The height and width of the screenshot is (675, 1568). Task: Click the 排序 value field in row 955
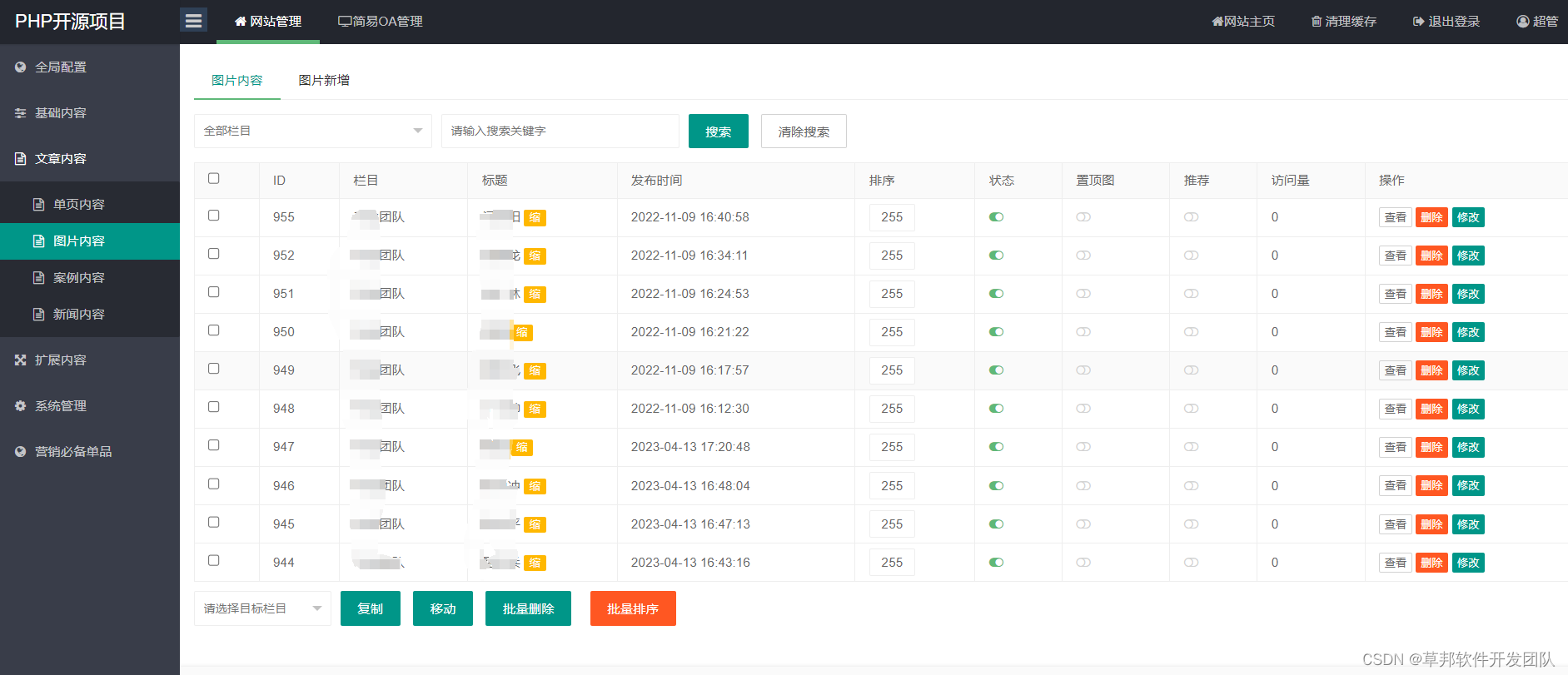(892, 217)
